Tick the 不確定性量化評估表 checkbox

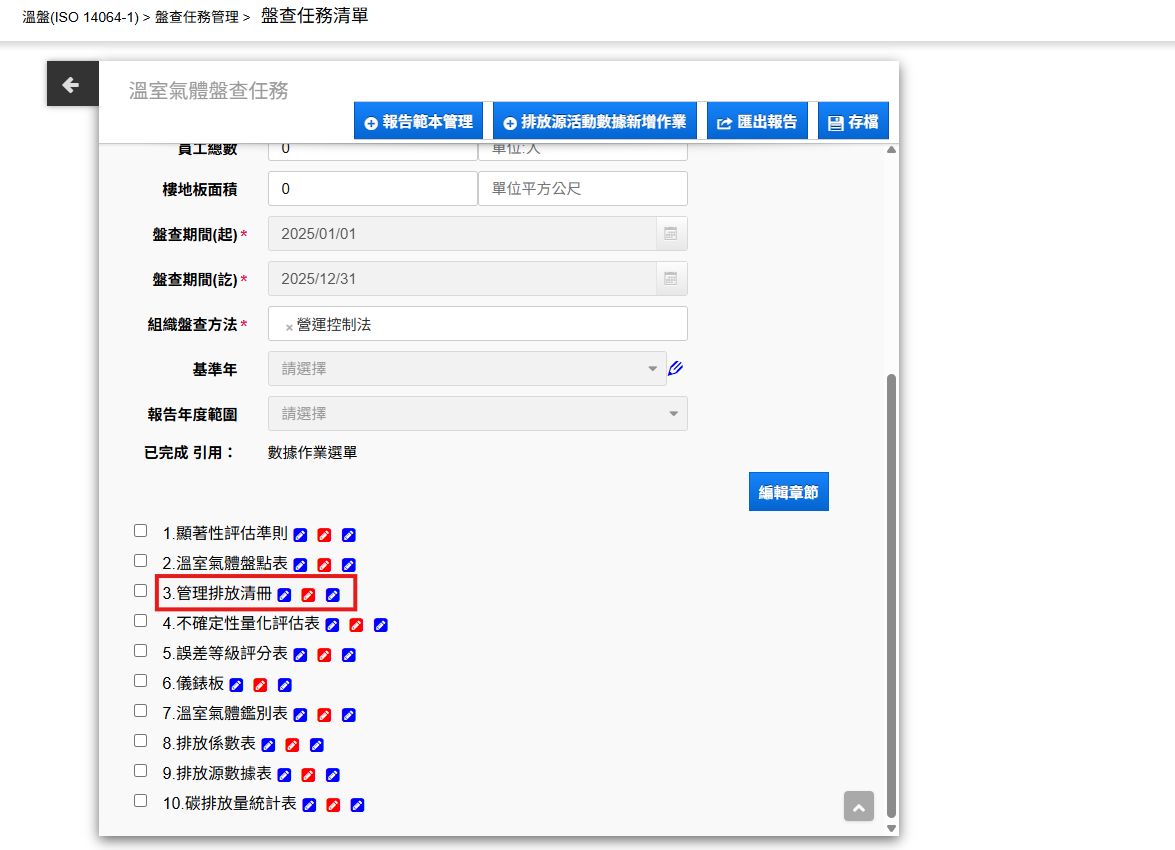141,621
